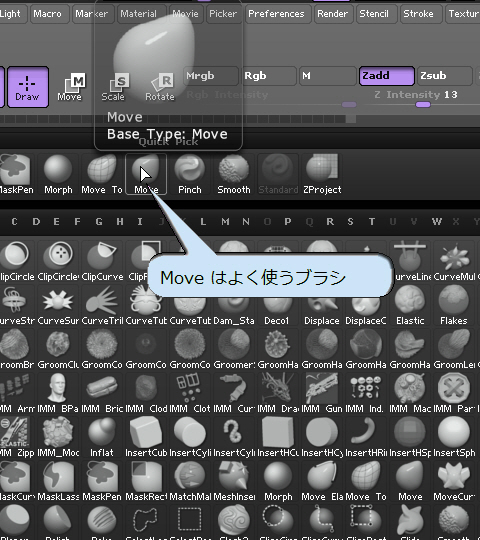Select the Morph brush in Quick Pick

(58, 175)
